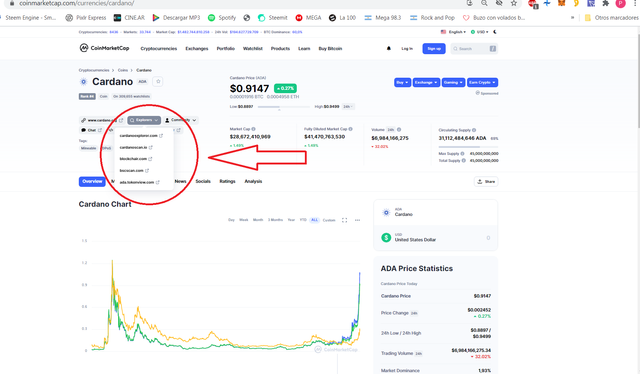640x374 pixels.
Task: Open the Chrome three-dot menu
Action: 636,3
